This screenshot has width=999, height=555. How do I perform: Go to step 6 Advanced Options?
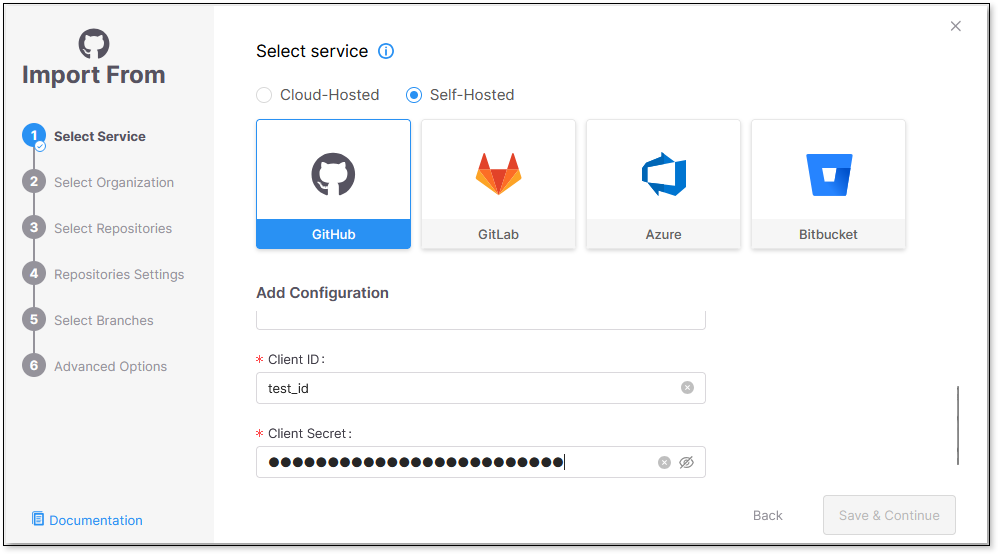94,366
